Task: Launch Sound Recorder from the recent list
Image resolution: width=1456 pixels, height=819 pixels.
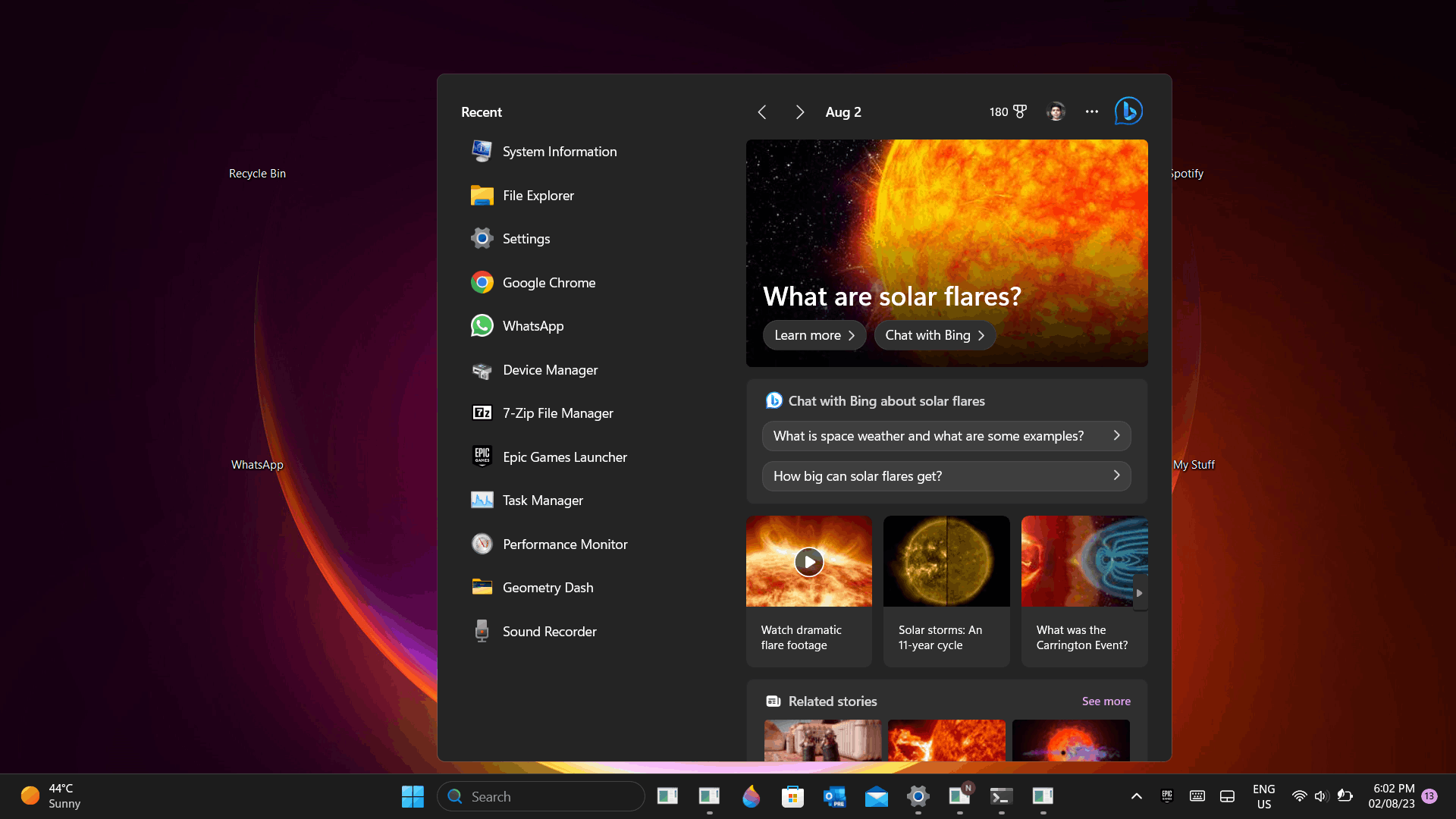Action: click(x=549, y=631)
